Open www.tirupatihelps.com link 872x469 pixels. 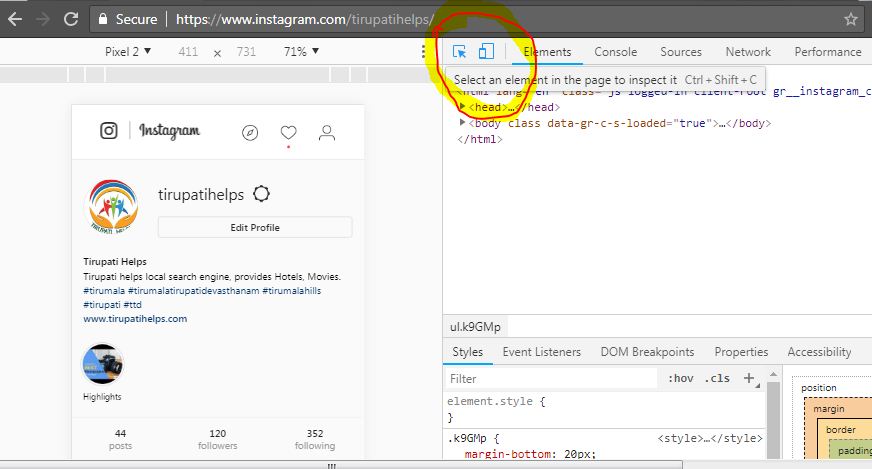[135, 319]
